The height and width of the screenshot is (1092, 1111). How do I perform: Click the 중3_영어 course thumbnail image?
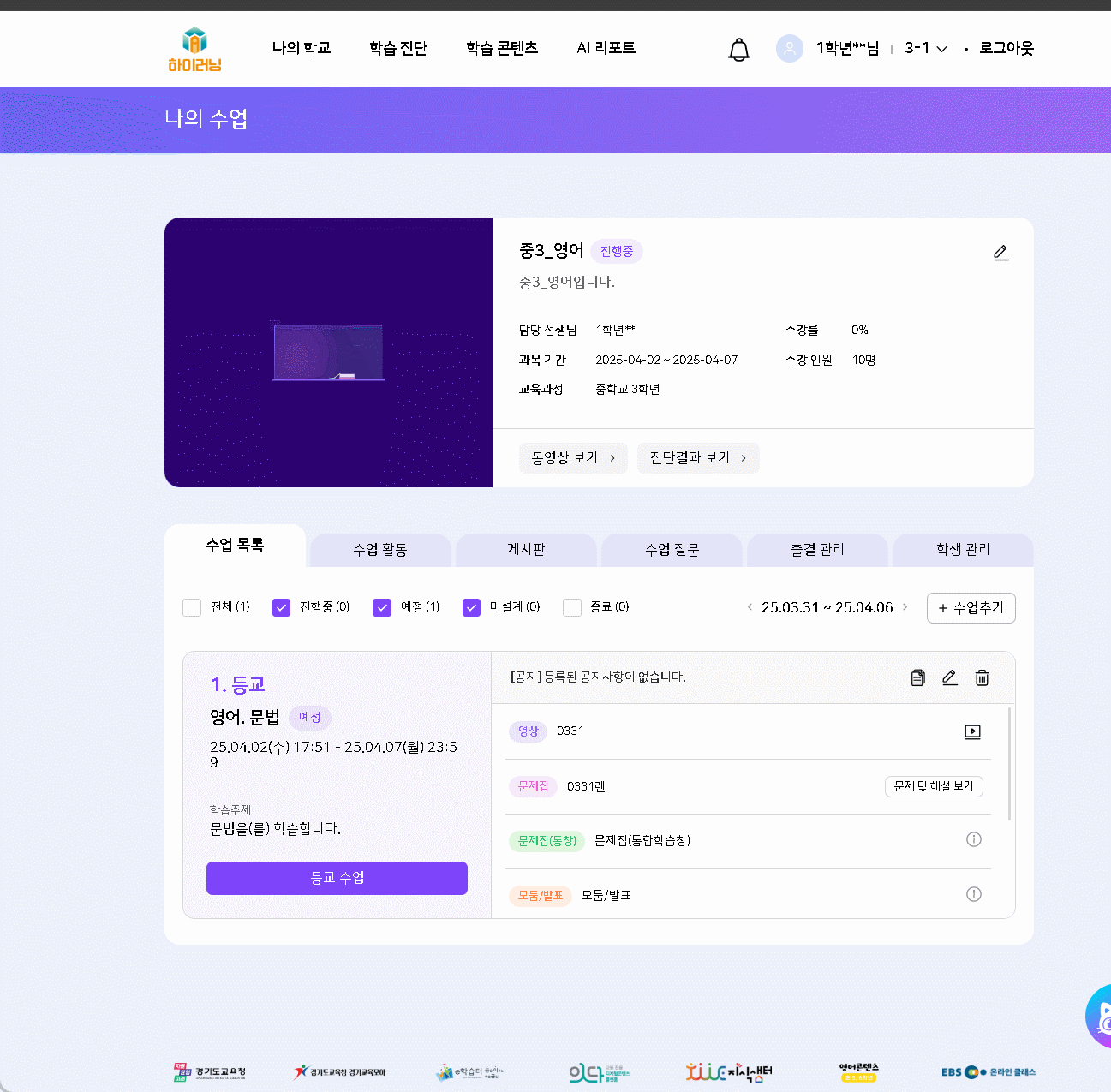tap(328, 352)
